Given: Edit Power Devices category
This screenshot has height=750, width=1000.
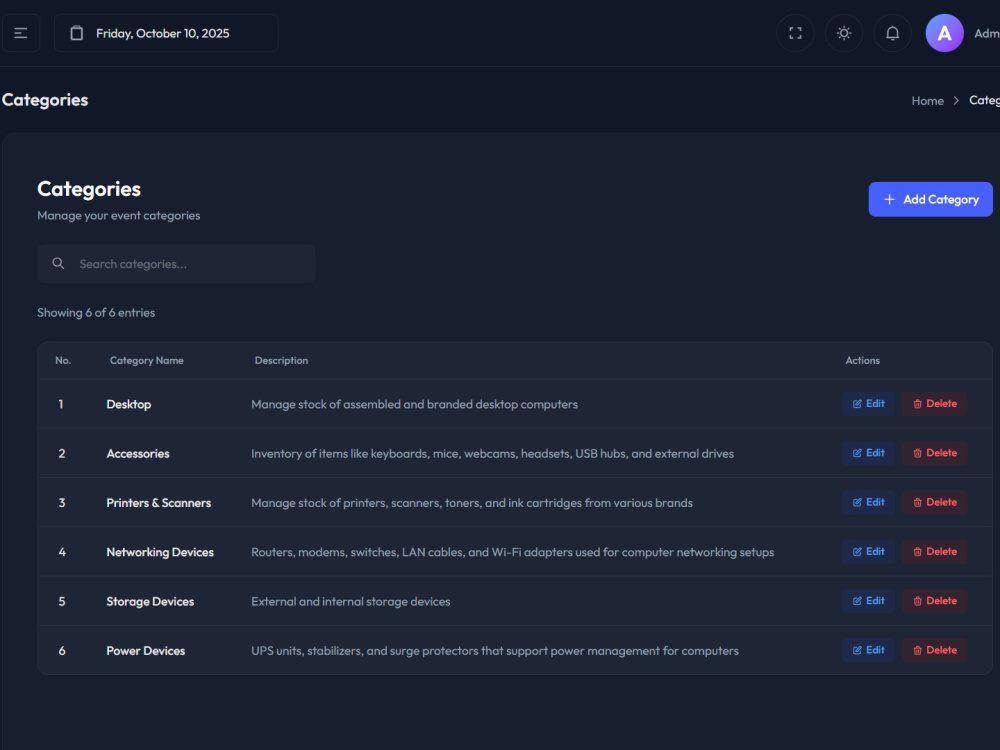Looking at the screenshot, I should click(x=868, y=650).
